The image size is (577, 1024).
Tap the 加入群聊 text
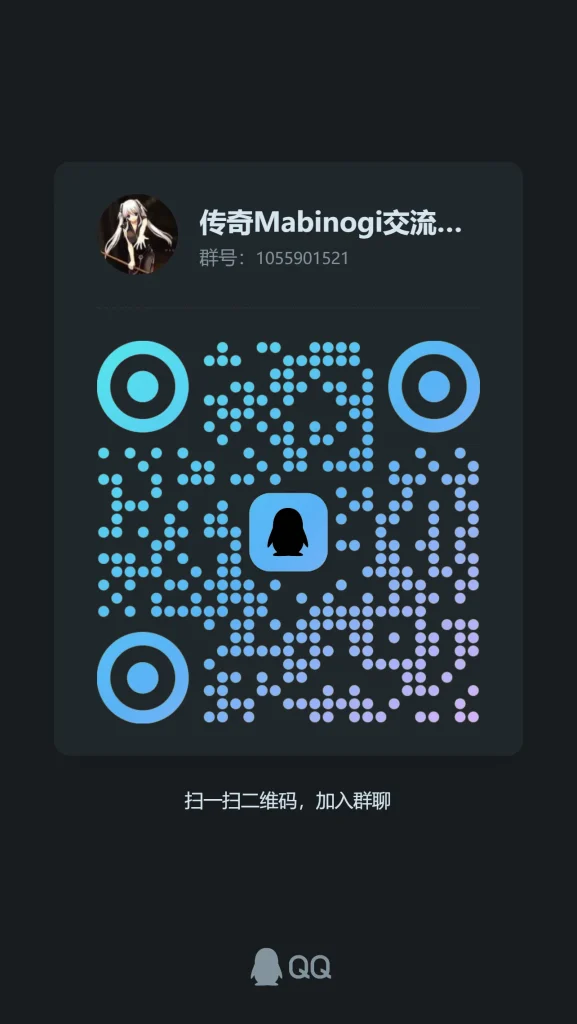click(353, 801)
